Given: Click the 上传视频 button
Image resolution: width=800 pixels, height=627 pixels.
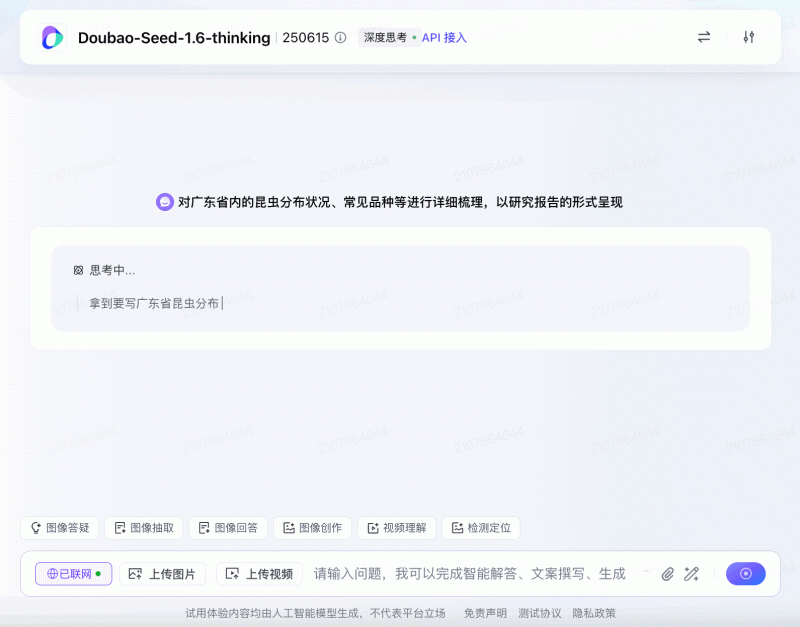Looking at the screenshot, I should pos(259,574).
